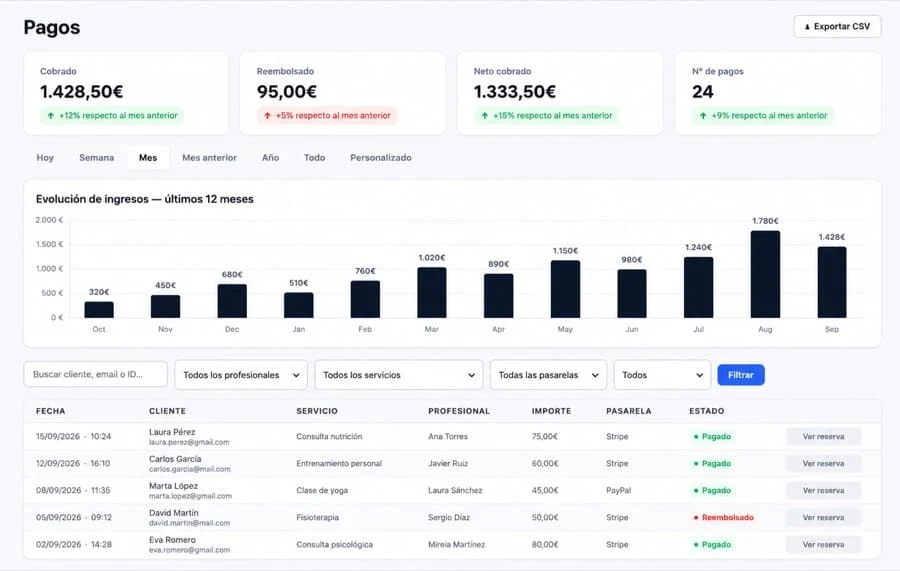Click the SERVICIO column header
900x571 pixels.
tap(317, 411)
